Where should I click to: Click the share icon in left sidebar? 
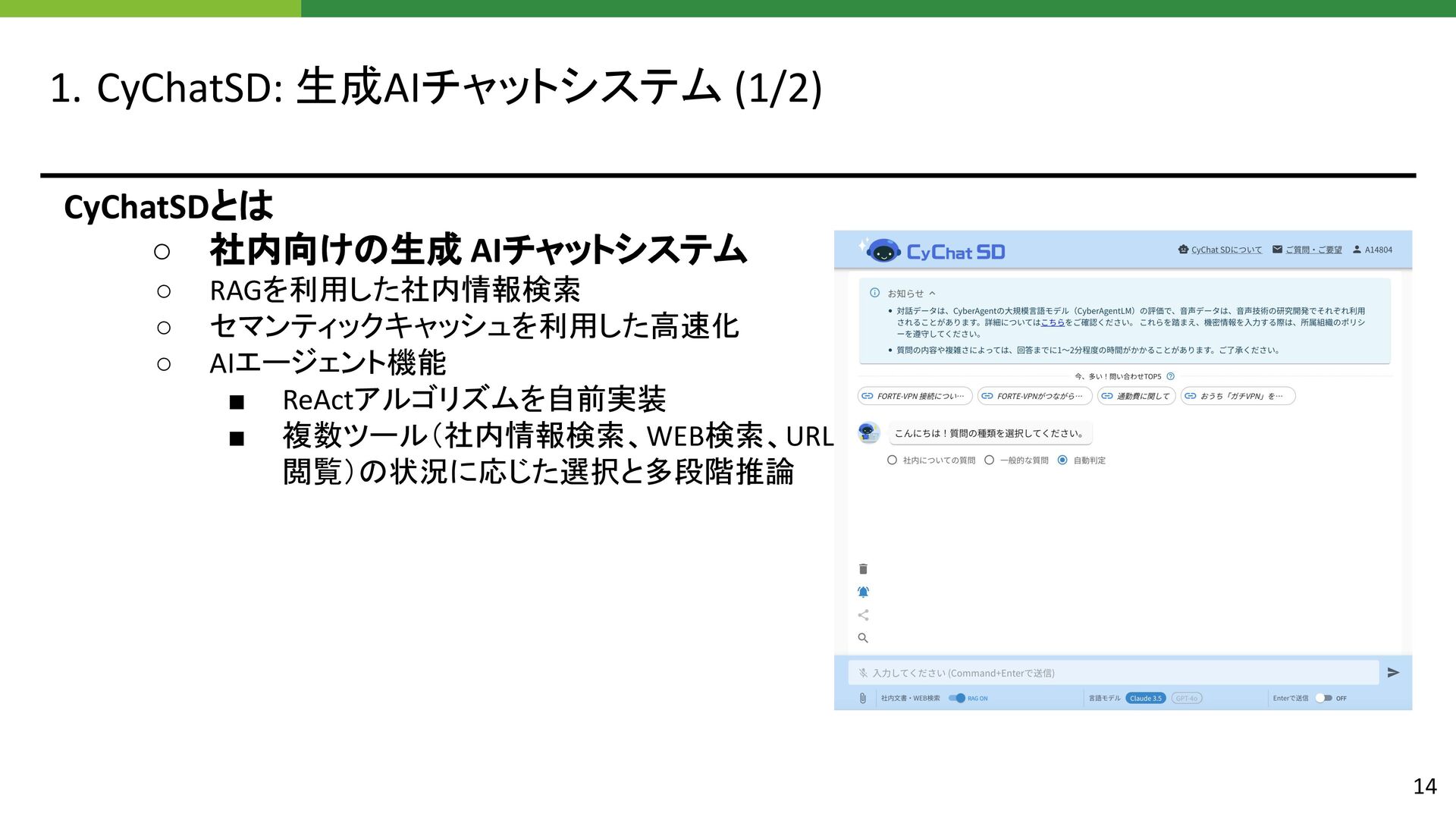tap(863, 615)
